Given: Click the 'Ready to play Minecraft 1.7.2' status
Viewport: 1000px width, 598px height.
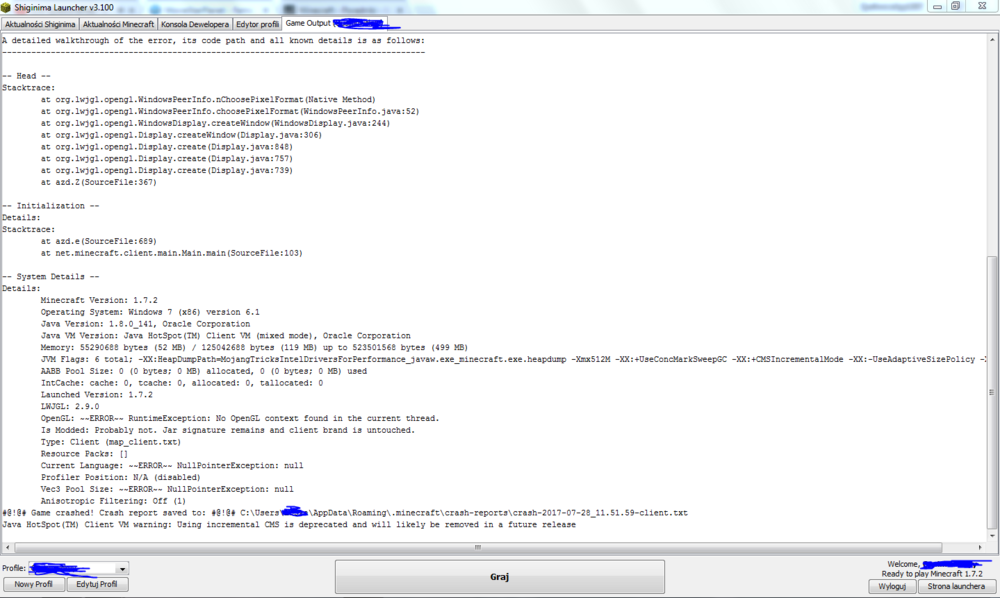Looking at the screenshot, I should [x=932, y=574].
